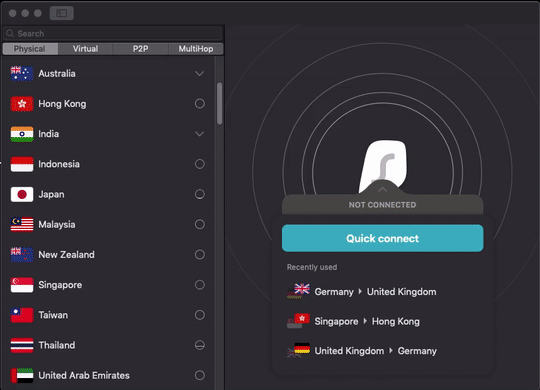Select the Hong Kong radio button
This screenshot has height=390, width=540.
pyautogui.click(x=200, y=104)
